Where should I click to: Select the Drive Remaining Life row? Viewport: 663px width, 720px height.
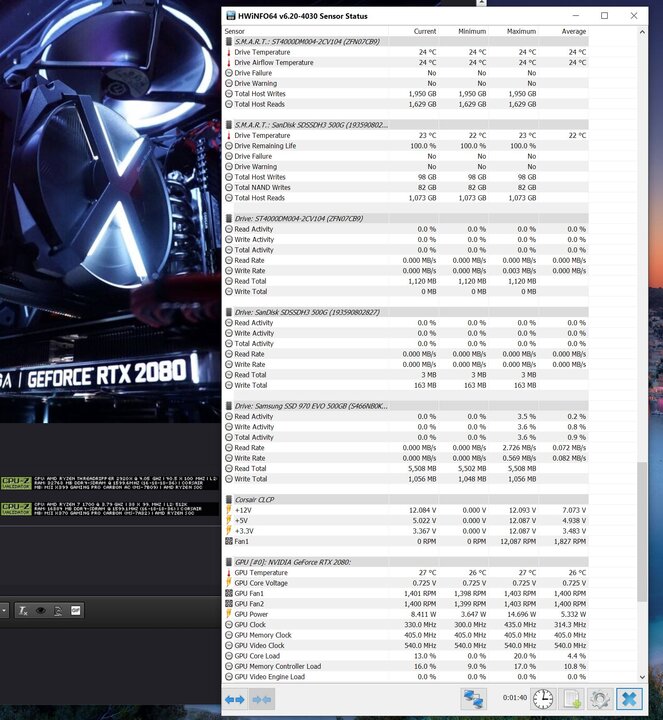point(406,146)
